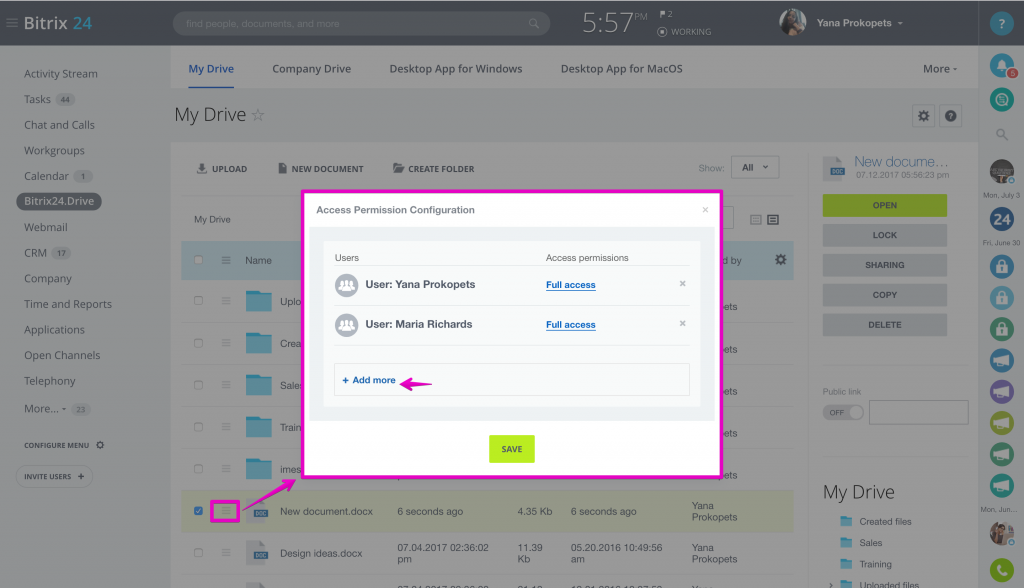Open the hamburger menu beside Bitrix 24 logo
This screenshot has height=588, width=1024.
coord(12,23)
